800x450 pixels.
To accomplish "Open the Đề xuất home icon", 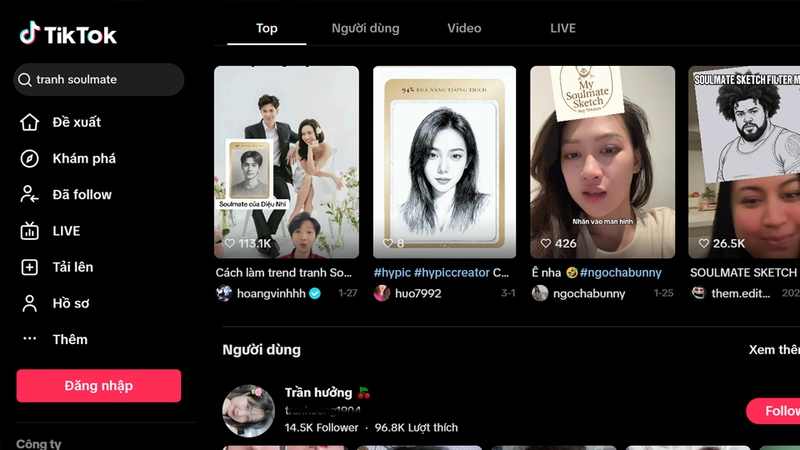I will pos(29,122).
